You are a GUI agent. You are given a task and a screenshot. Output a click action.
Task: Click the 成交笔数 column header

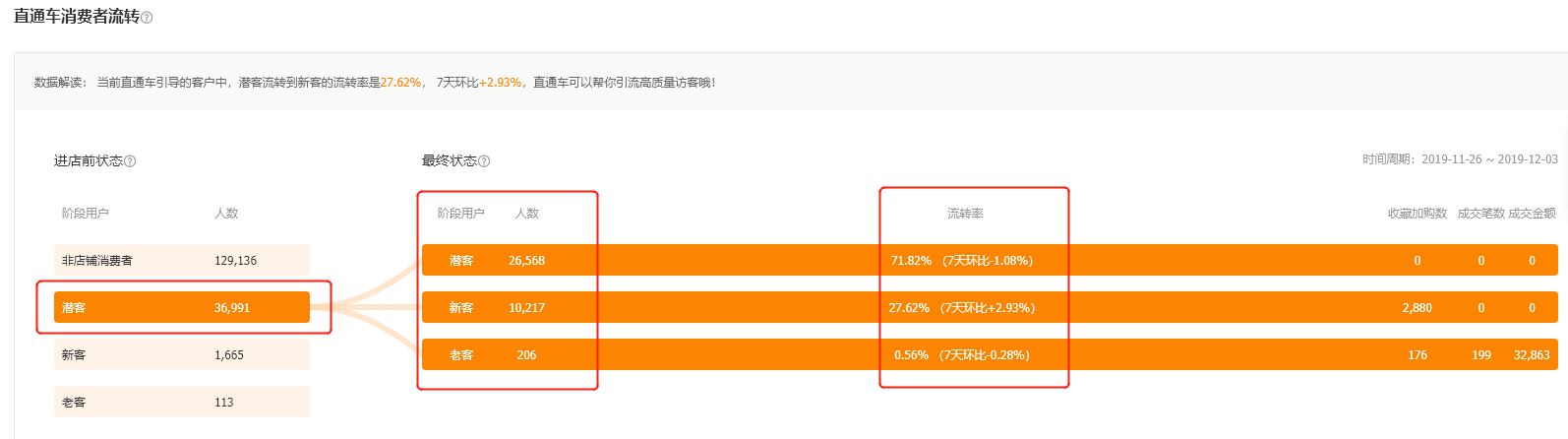(x=1481, y=214)
